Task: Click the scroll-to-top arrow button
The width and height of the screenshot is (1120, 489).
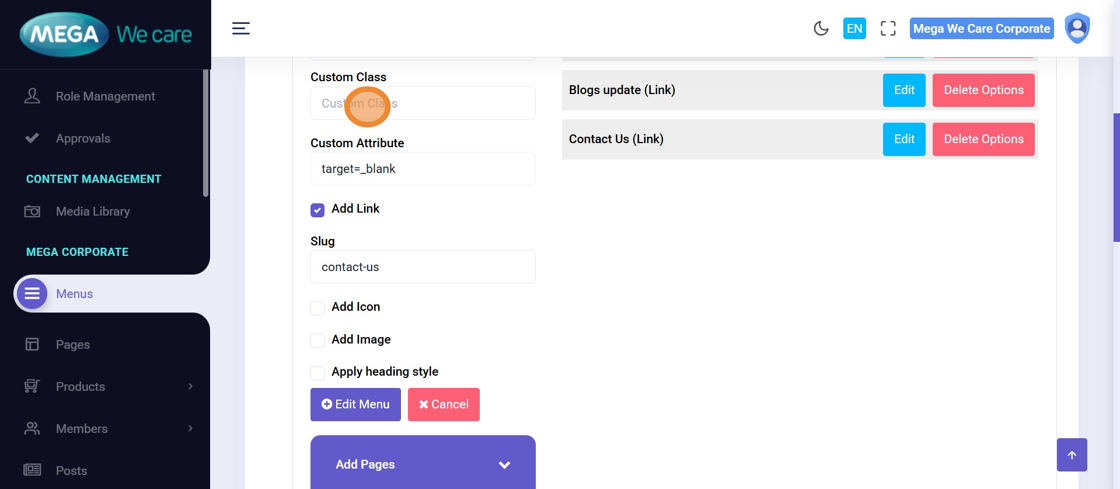Action: 1071,455
